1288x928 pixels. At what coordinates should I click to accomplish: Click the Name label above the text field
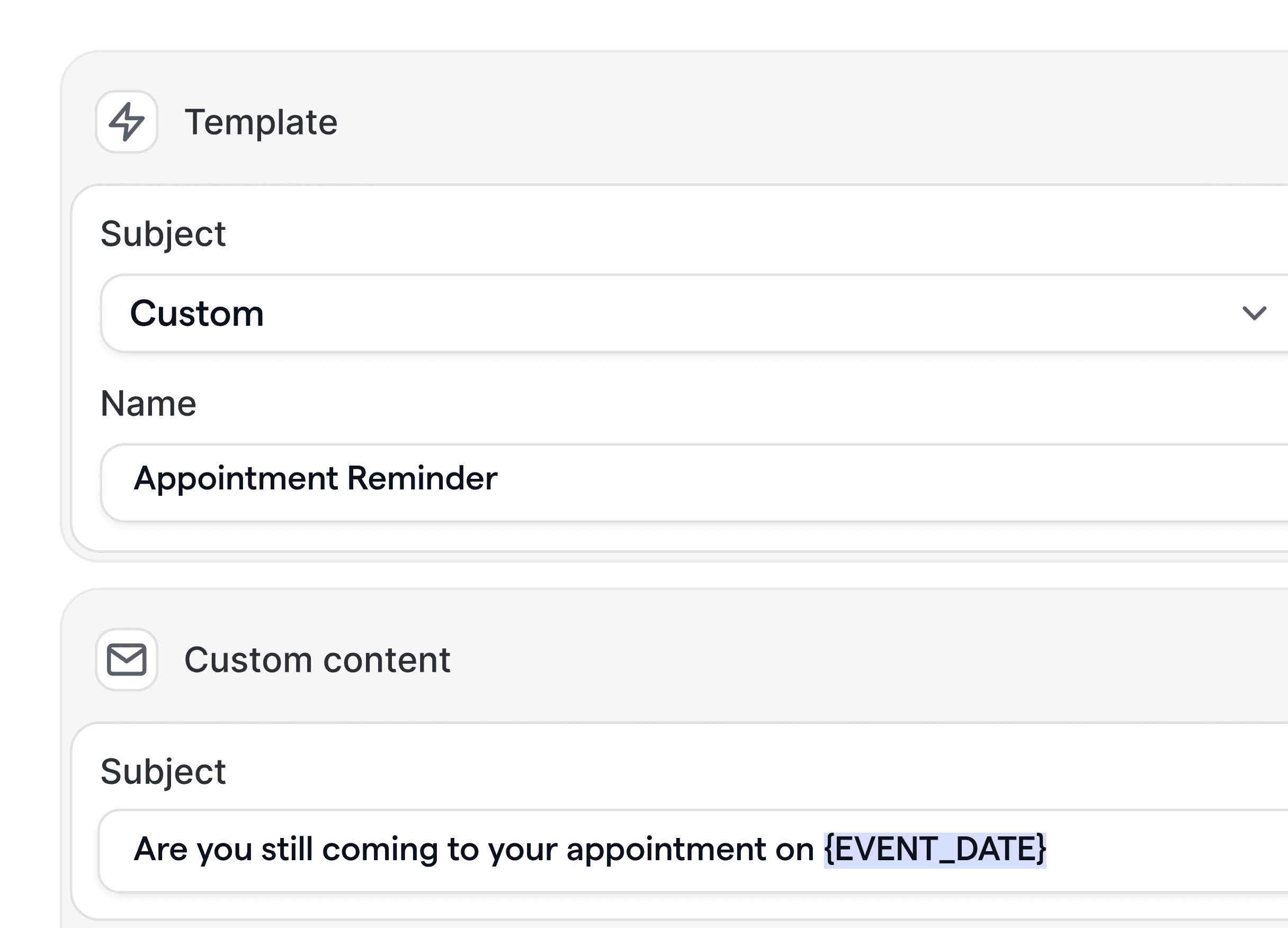(x=148, y=403)
